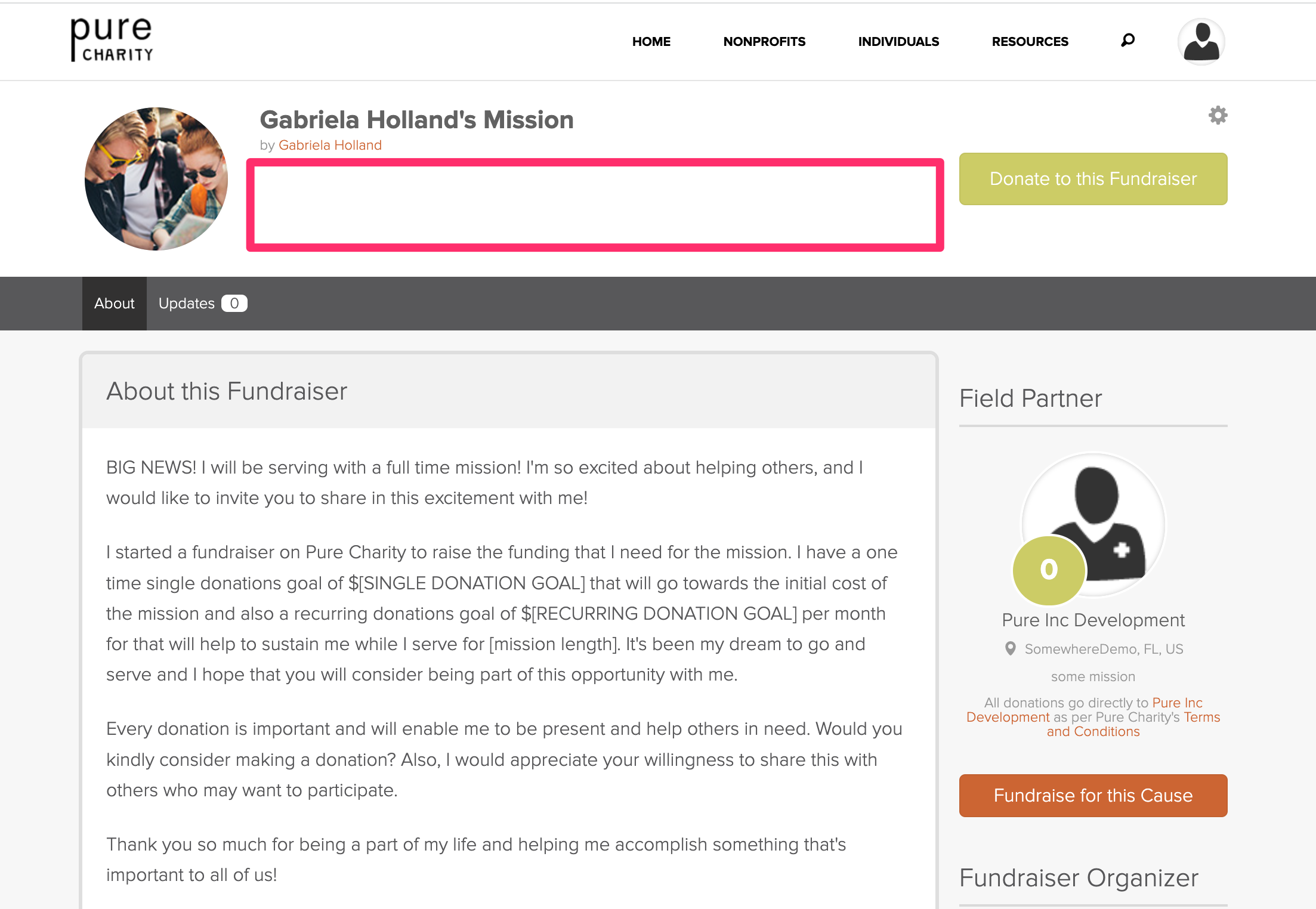The width and height of the screenshot is (1316, 909).
Task: Click Fundraise for this Cause button
Action: point(1092,795)
